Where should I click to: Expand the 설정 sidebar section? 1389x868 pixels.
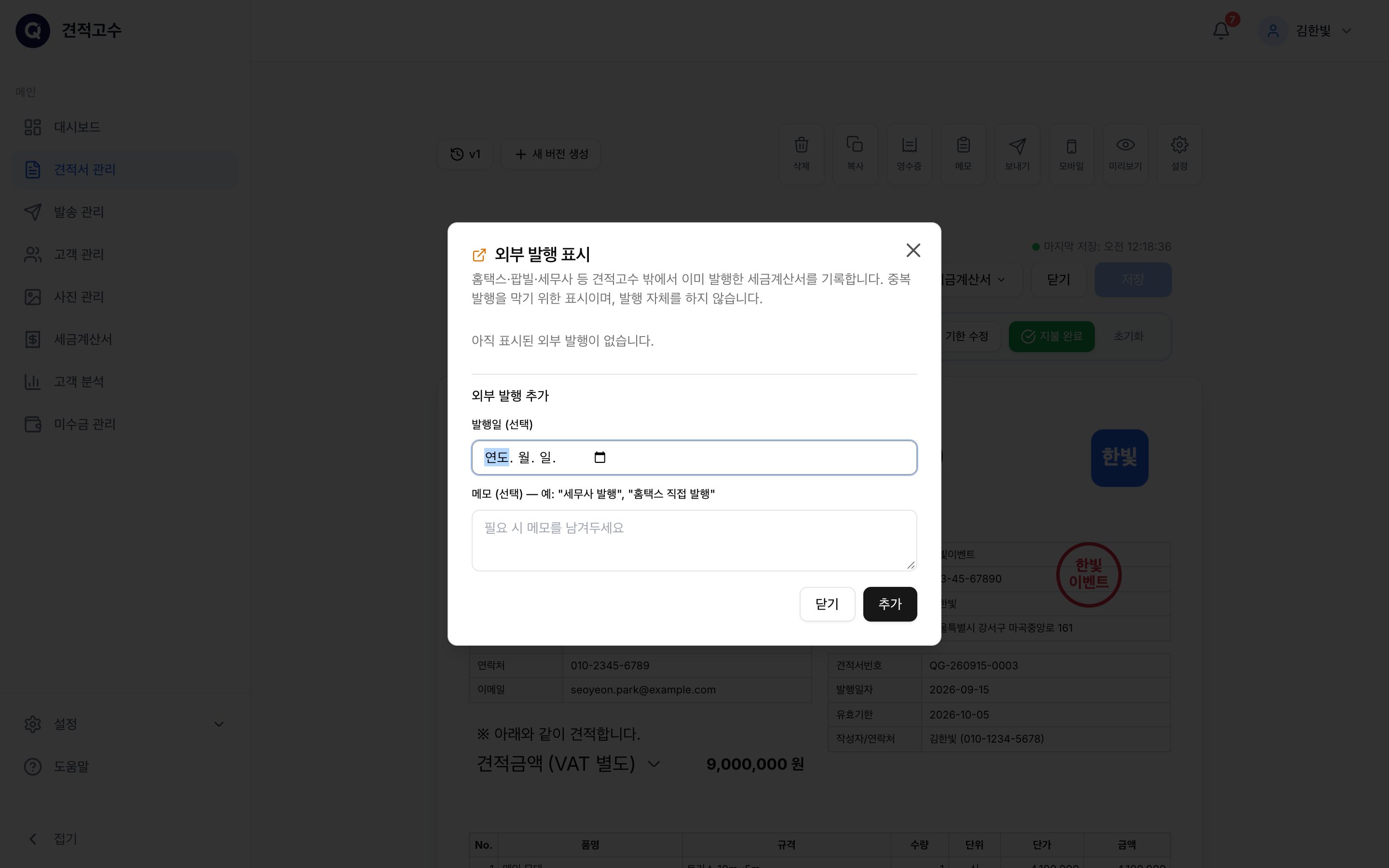(x=125, y=724)
